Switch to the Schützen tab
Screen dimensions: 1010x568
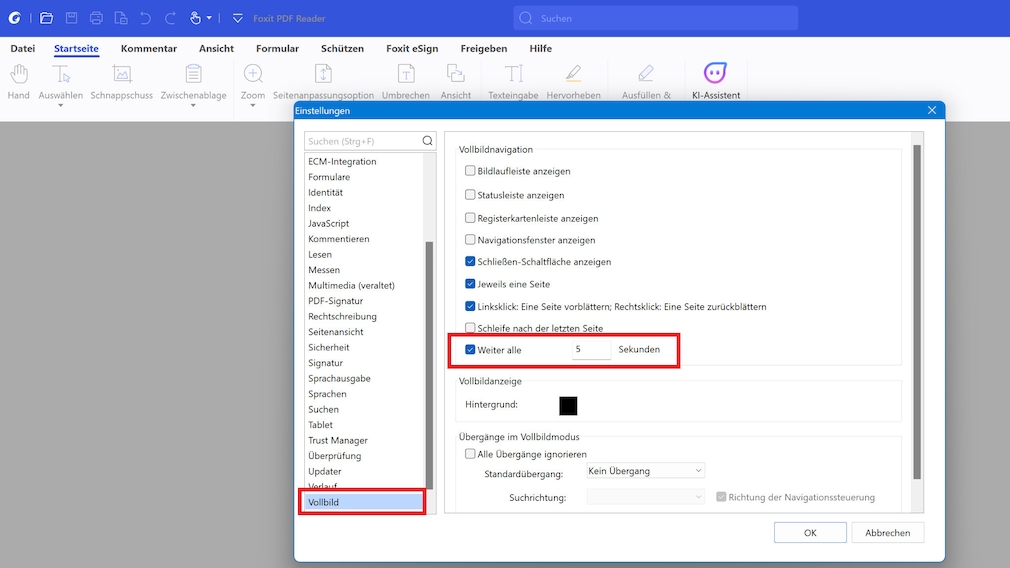click(342, 48)
